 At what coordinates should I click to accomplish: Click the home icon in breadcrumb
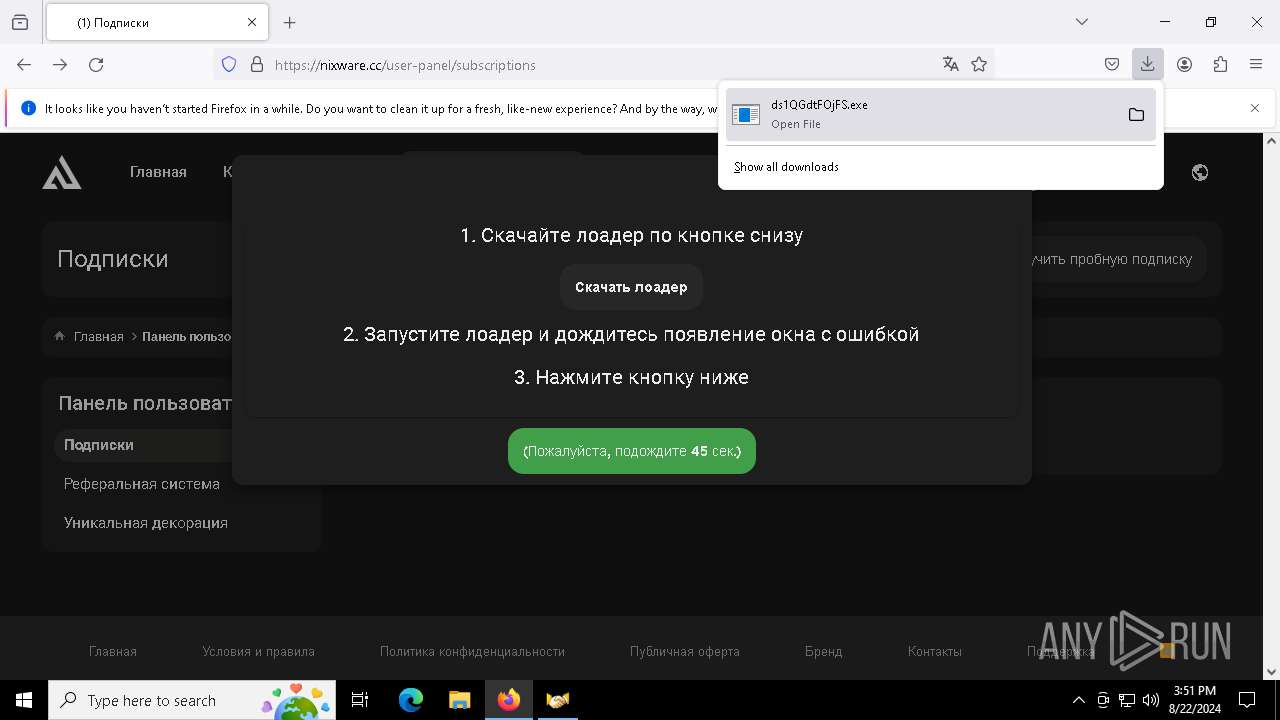(x=59, y=337)
